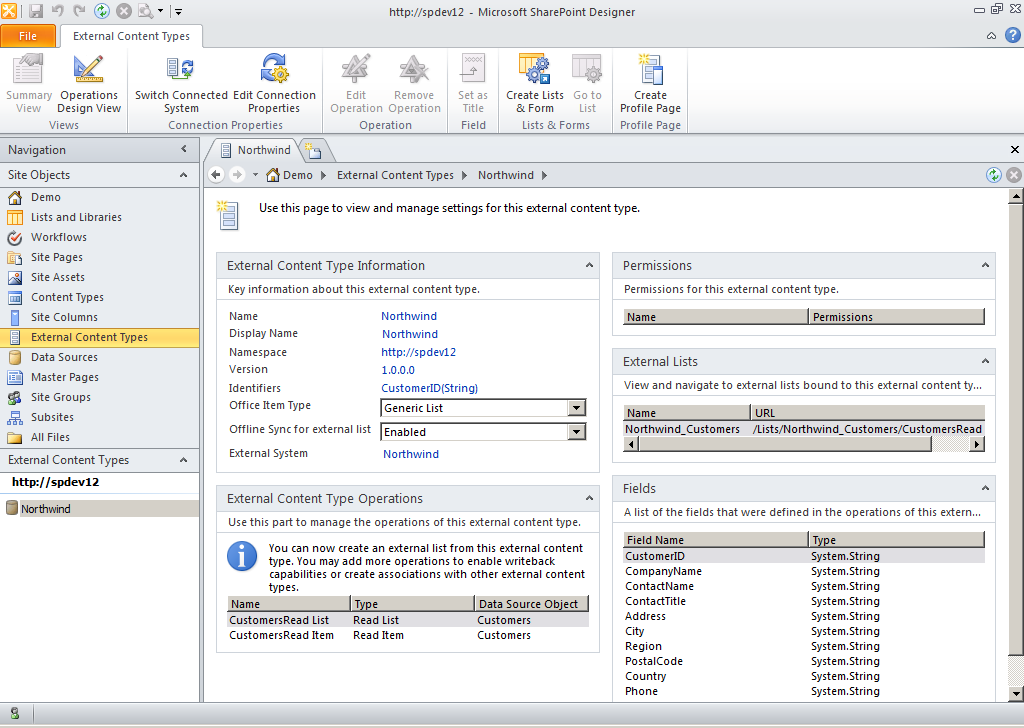Click Switch Connected System icon
The height and width of the screenshot is (728, 1024).
click(180, 69)
